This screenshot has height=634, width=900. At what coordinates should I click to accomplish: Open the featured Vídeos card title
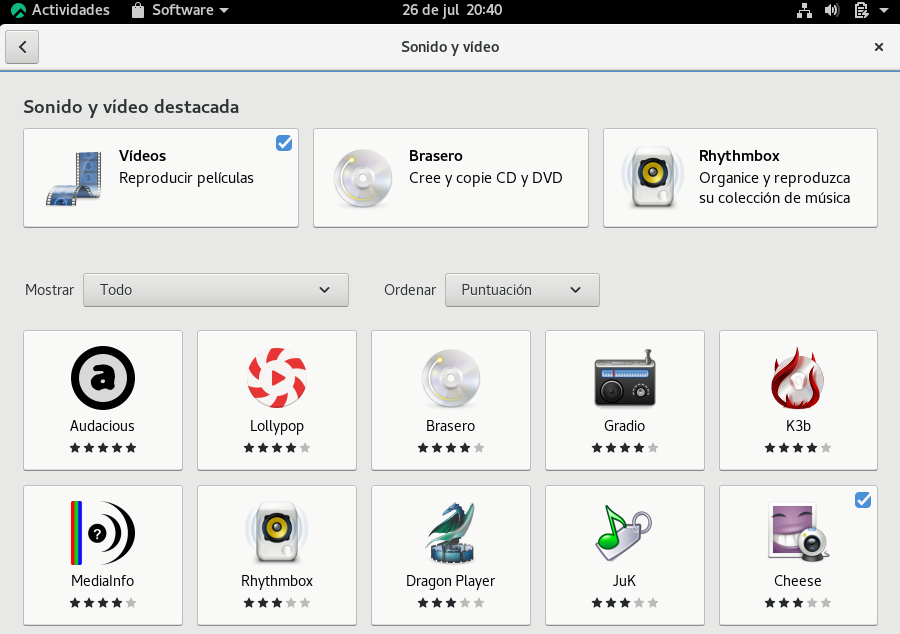tap(142, 156)
